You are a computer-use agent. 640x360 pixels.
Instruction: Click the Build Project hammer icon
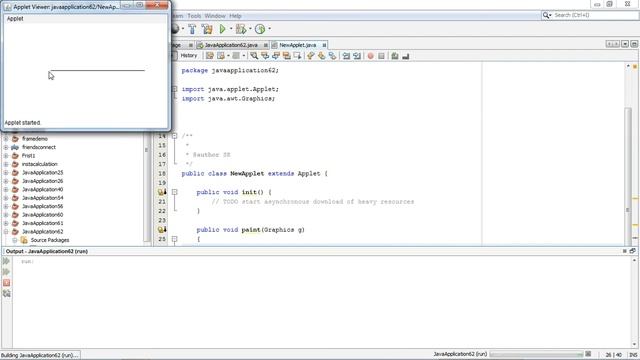[192, 29]
